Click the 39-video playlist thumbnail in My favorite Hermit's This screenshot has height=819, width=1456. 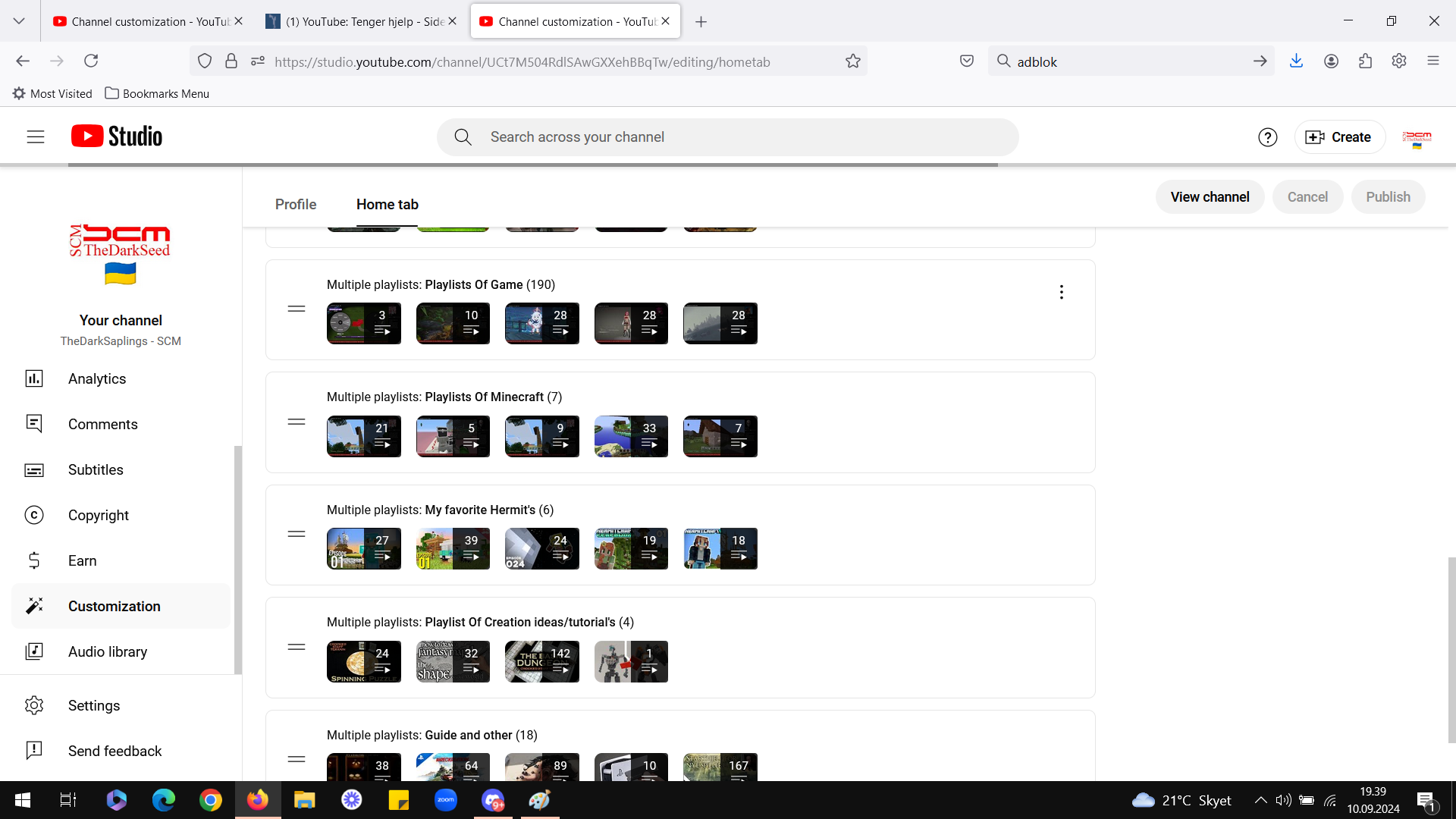coord(453,549)
